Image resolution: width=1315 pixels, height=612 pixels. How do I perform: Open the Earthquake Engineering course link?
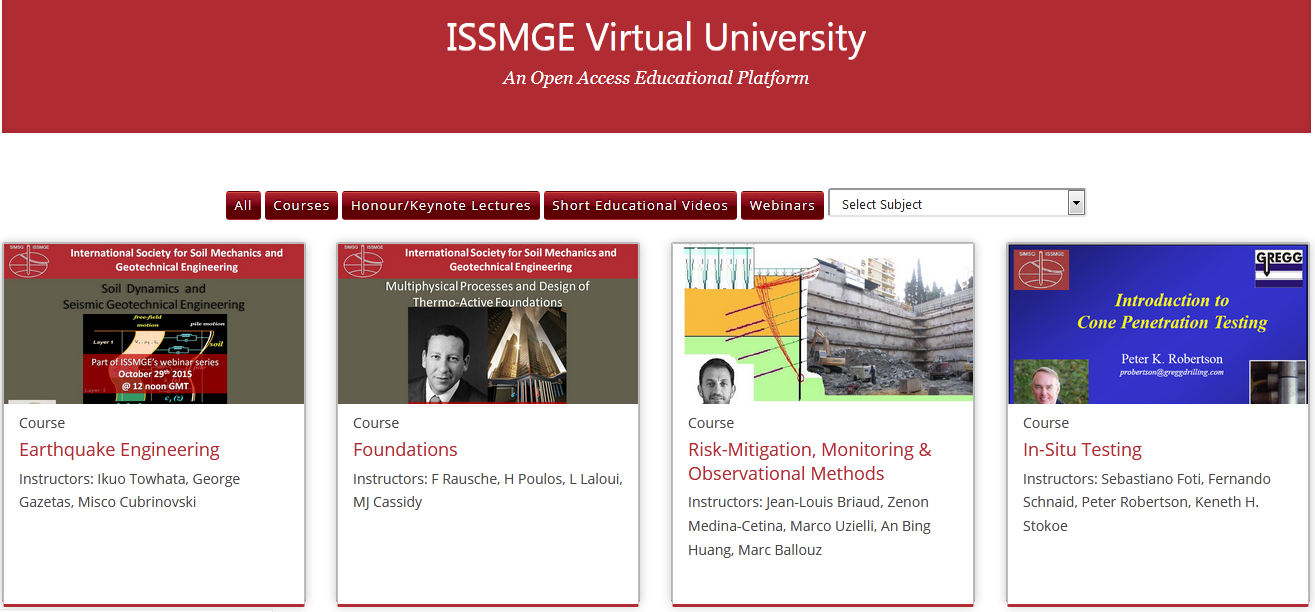pyautogui.click(x=119, y=450)
